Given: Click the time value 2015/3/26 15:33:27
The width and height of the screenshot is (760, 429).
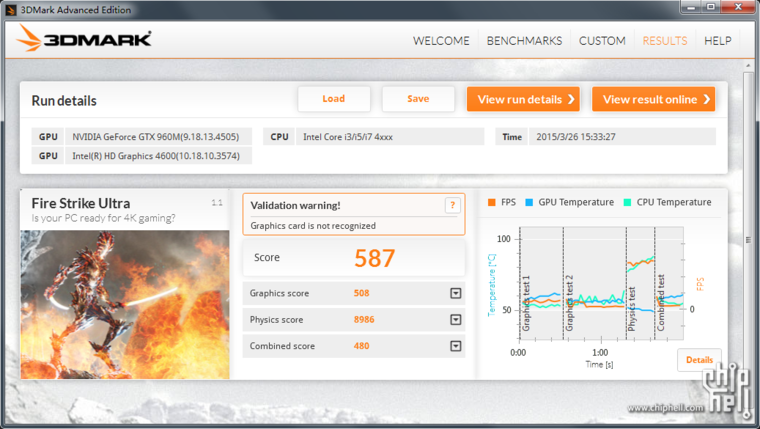Looking at the screenshot, I should click(x=622, y=137).
